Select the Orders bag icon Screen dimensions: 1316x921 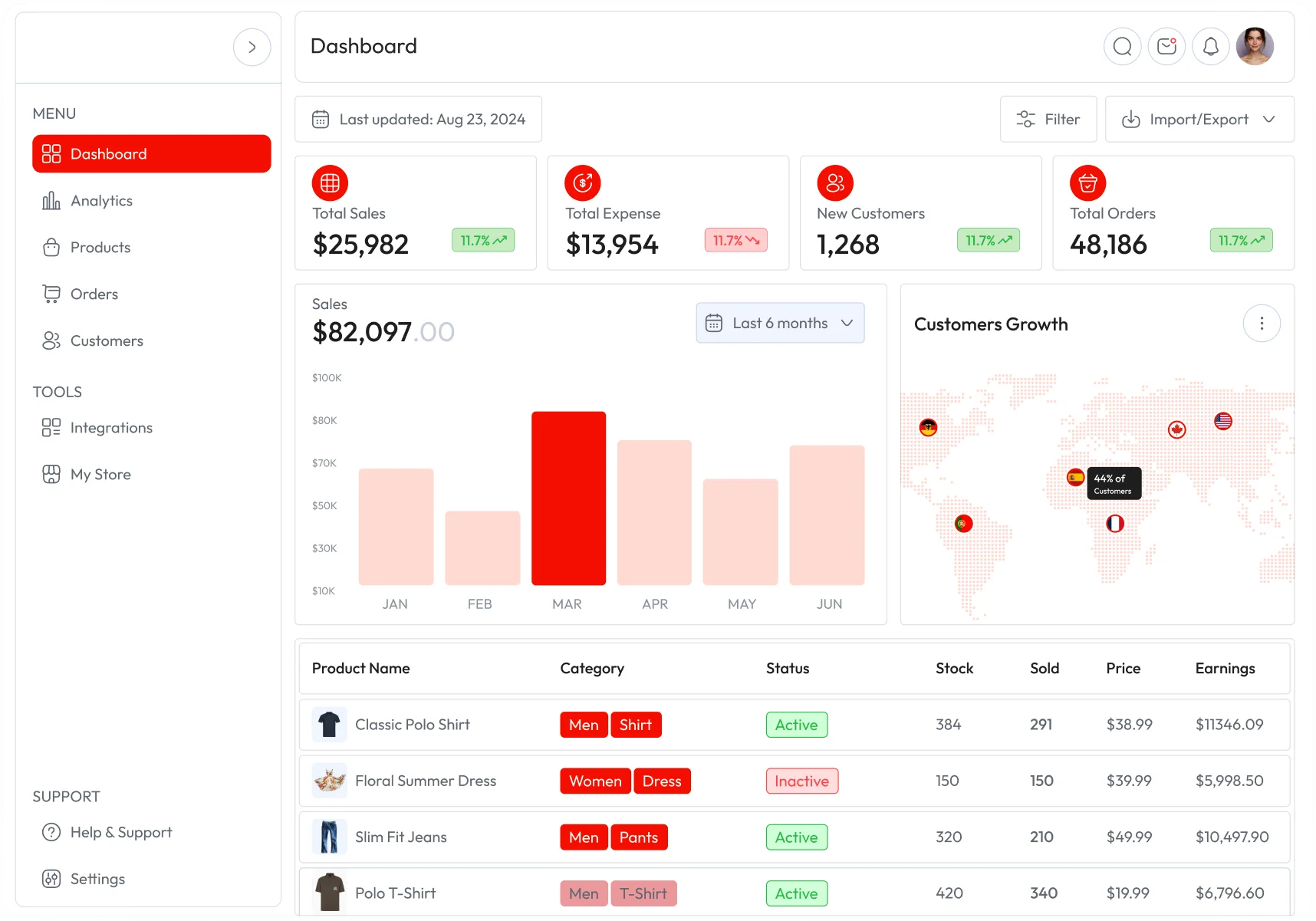coord(51,294)
